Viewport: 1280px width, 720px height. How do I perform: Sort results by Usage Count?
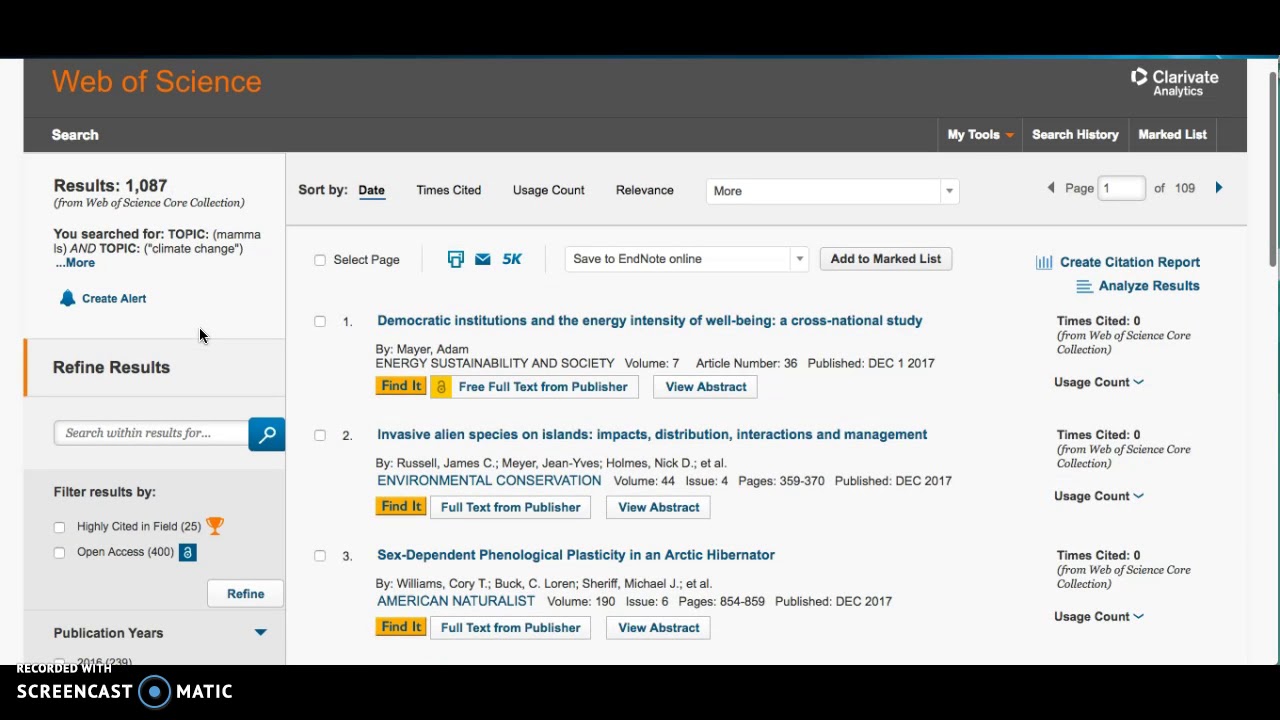click(548, 190)
